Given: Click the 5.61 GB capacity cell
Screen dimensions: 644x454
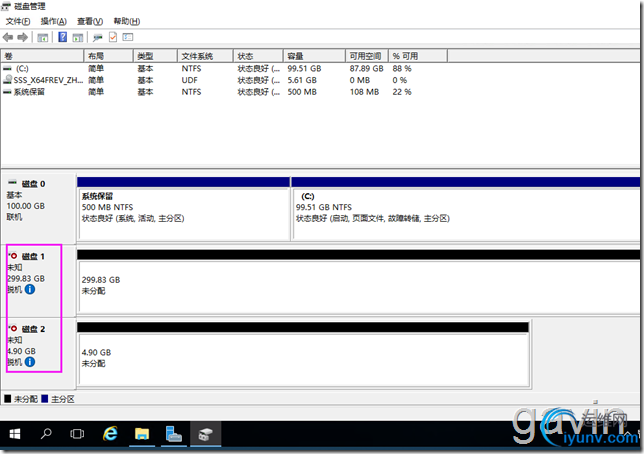Looking at the screenshot, I should point(302,80).
